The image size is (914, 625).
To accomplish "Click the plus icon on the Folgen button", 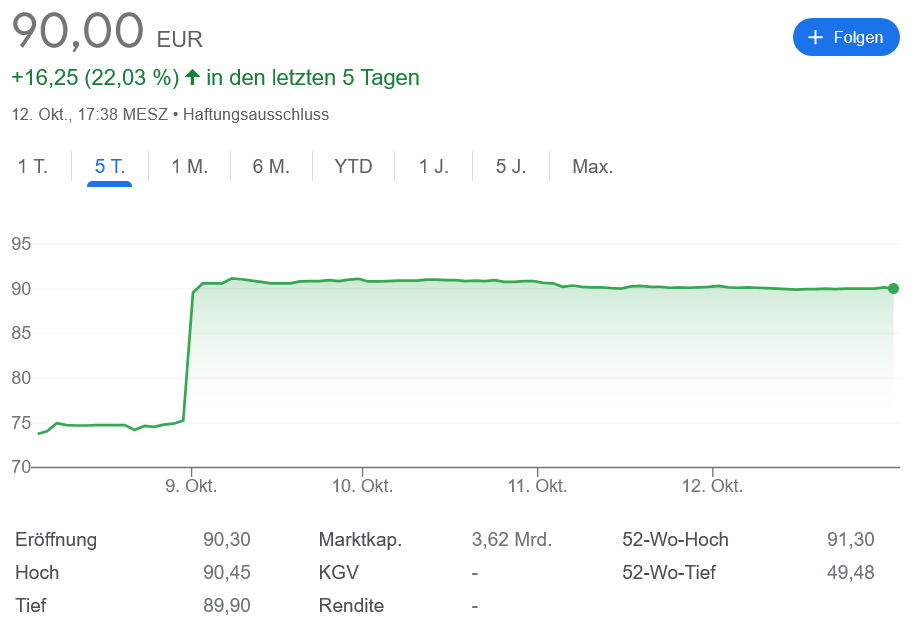I will (815, 37).
